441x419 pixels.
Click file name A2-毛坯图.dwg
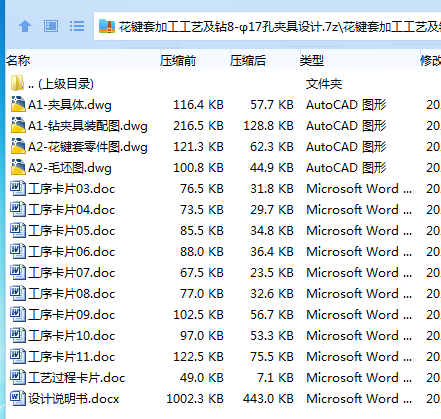(x=70, y=168)
